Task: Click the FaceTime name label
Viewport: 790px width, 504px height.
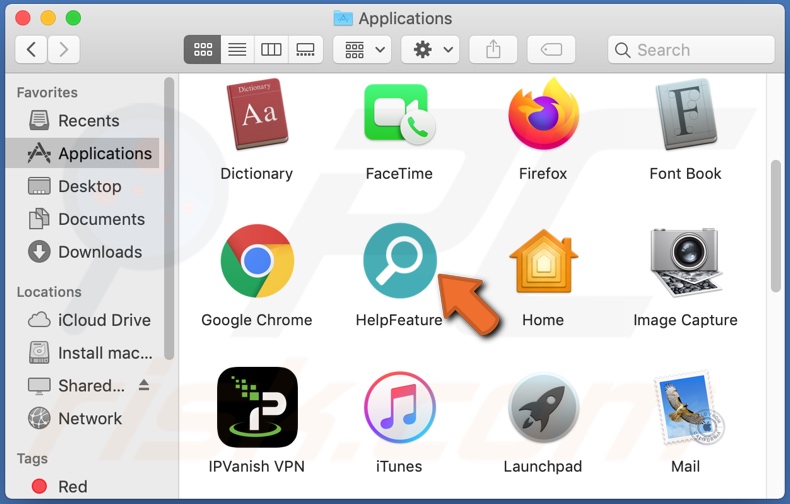Action: tap(399, 173)
